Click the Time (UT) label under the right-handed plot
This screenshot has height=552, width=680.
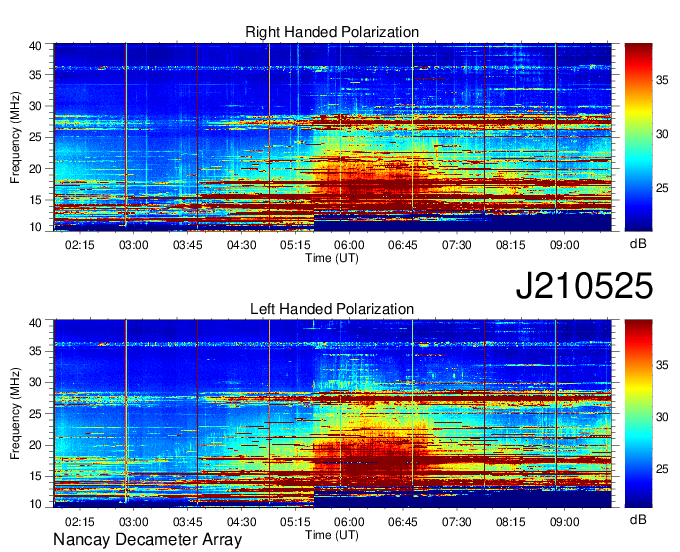[332, 258]
